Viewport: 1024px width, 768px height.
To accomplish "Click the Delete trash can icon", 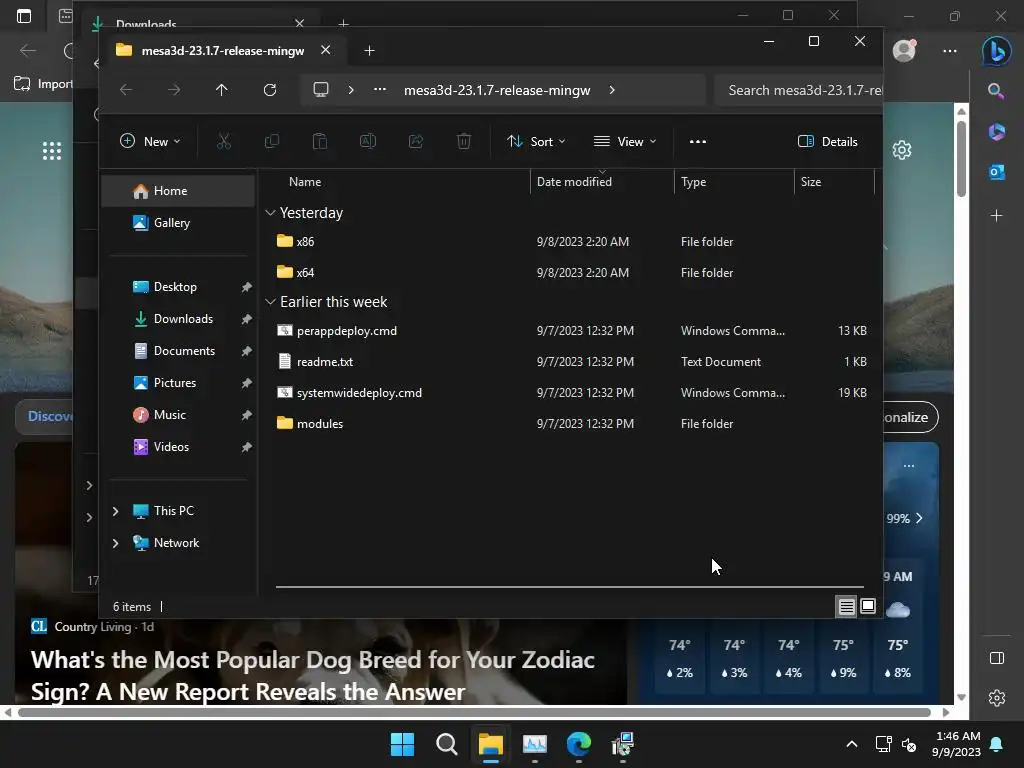I will (x=464, y=141).
